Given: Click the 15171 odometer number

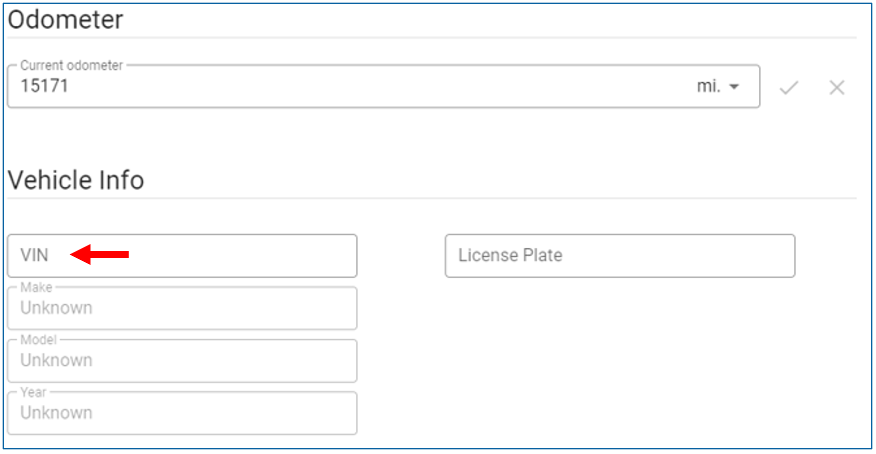Looking at the screenshot, I should point(44,86).
